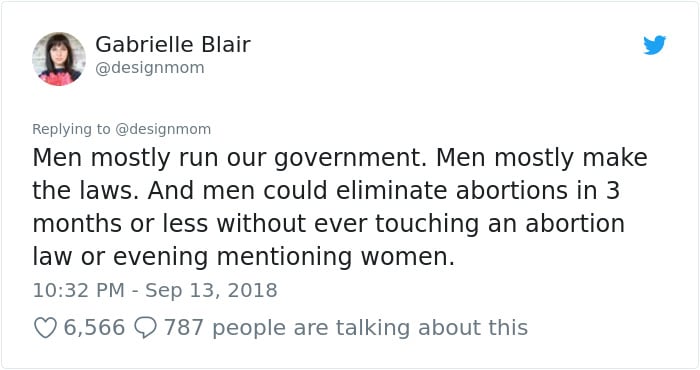Click the phrase 'Men mostly make'
Image resolution: width=700 pixels, height=370 pixels.
(x=542, y=158)
